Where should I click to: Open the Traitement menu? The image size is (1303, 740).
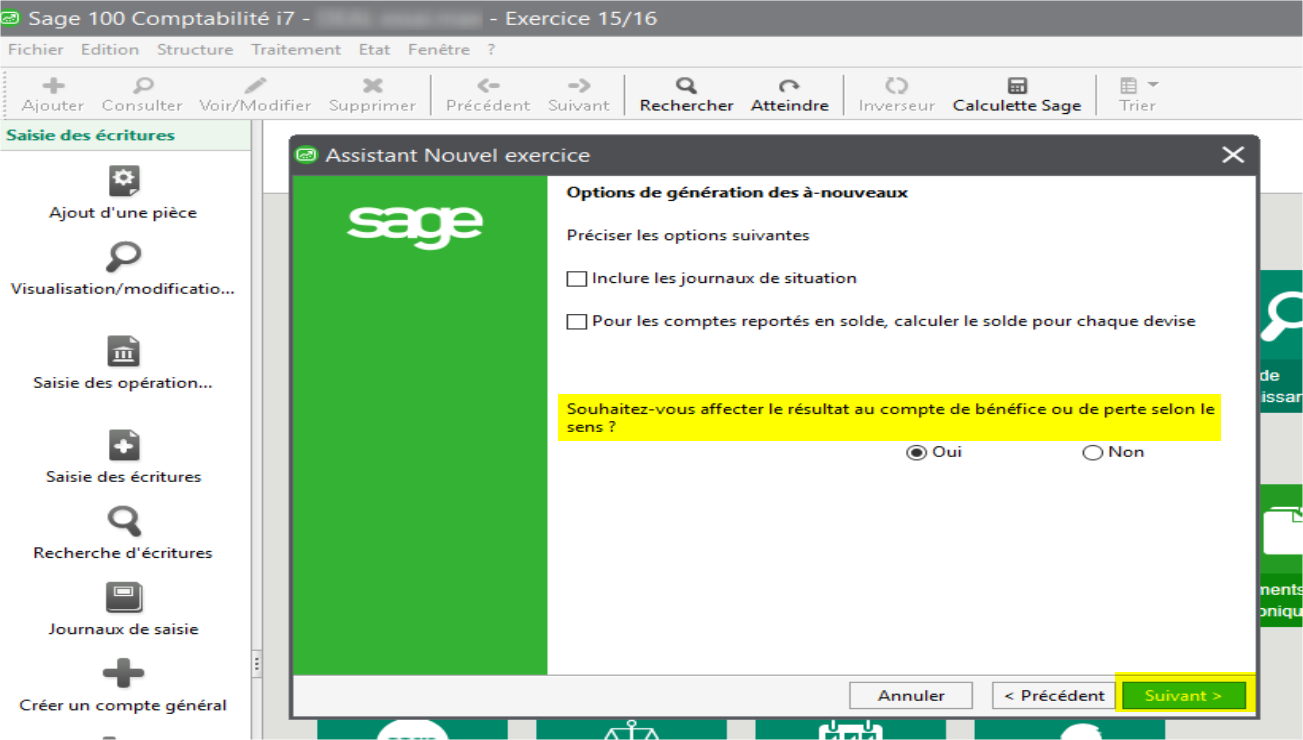coord(296,49)
